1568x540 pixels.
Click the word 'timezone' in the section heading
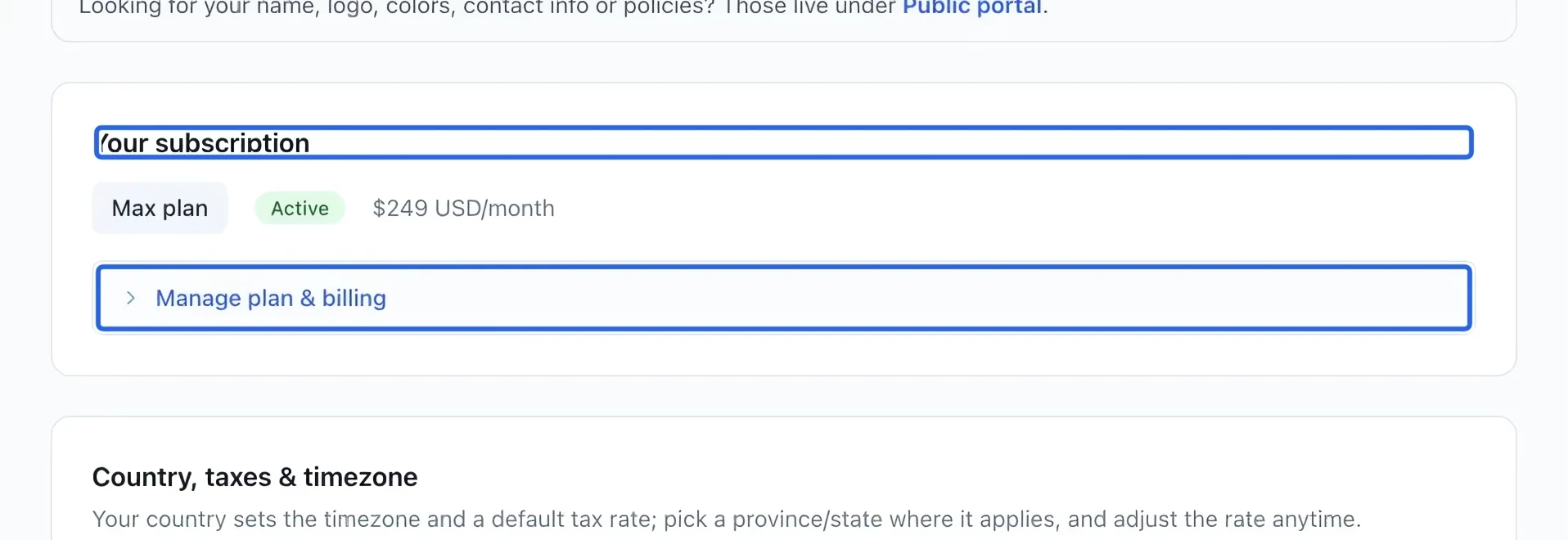pyautogui.click(x=360, y=476)
